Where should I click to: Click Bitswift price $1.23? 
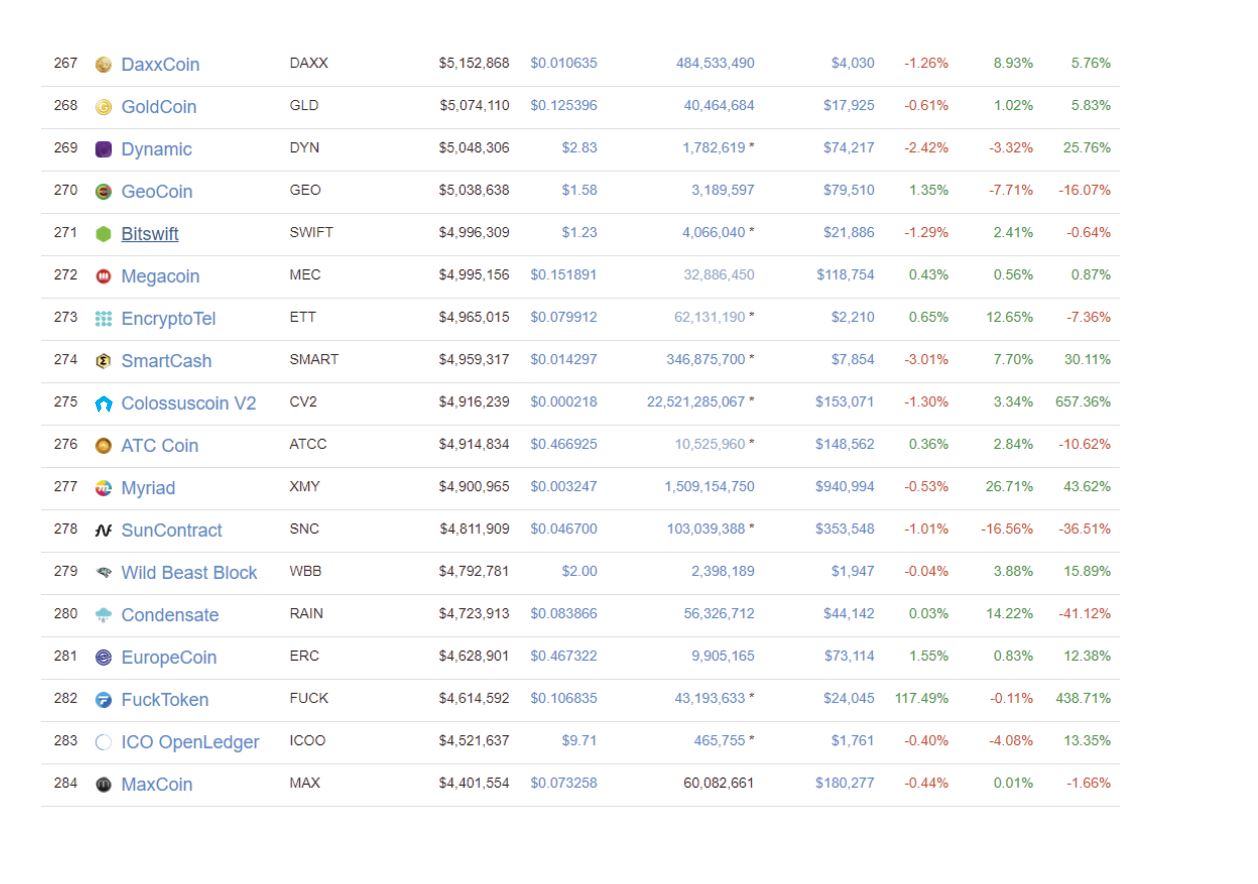pyautogui.click(x=580, y=232)
